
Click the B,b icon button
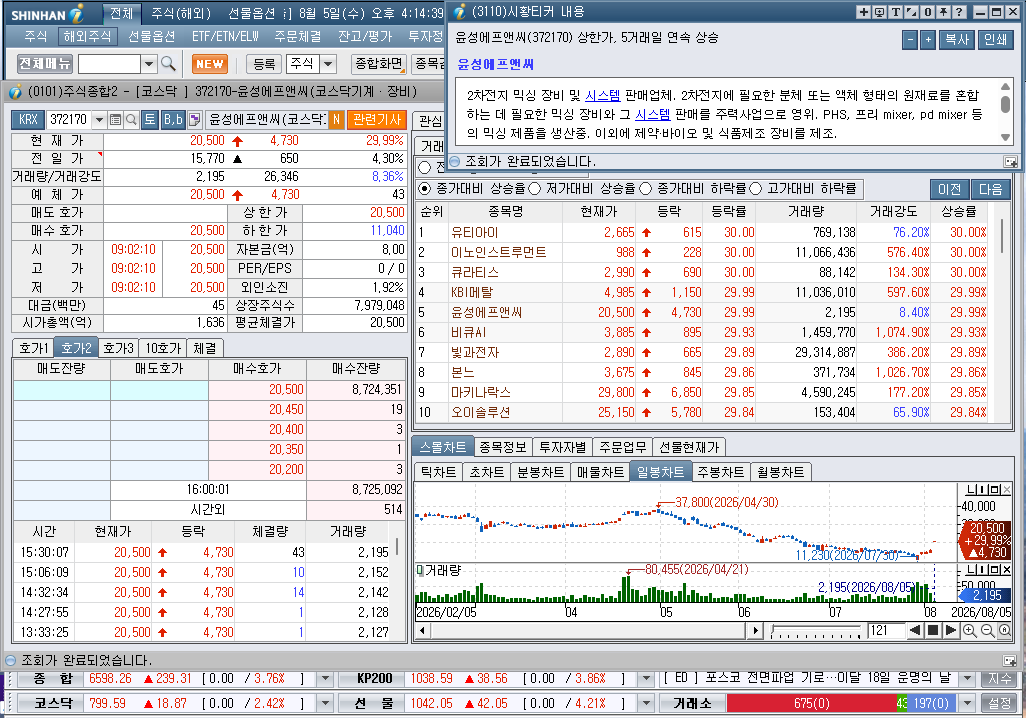click(173, 119)
